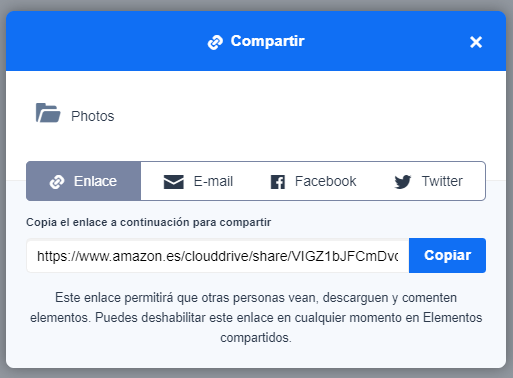Select the Photos folder name label
This screenshot has height=378, width=513.
pos(93,116)
